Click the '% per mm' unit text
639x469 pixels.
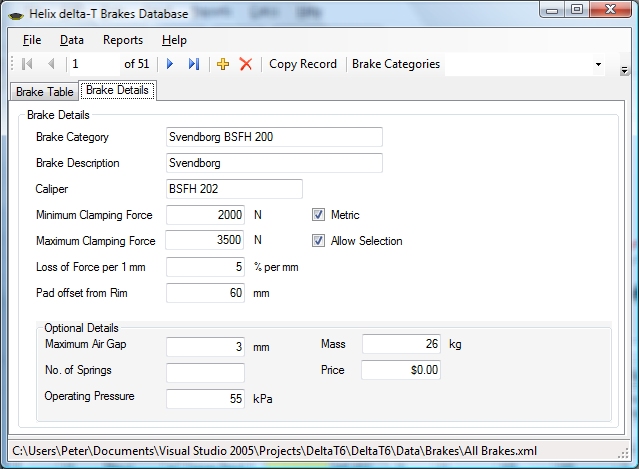click(x=276, y=267)
